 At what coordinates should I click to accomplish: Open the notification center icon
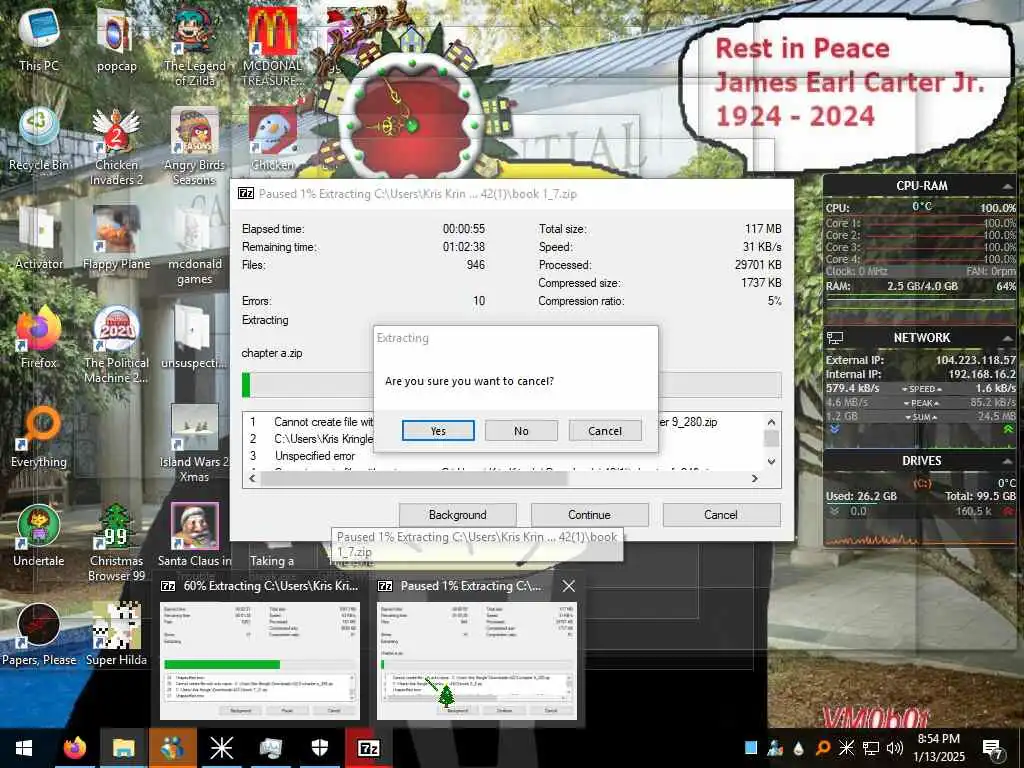[x=993, y=748]
